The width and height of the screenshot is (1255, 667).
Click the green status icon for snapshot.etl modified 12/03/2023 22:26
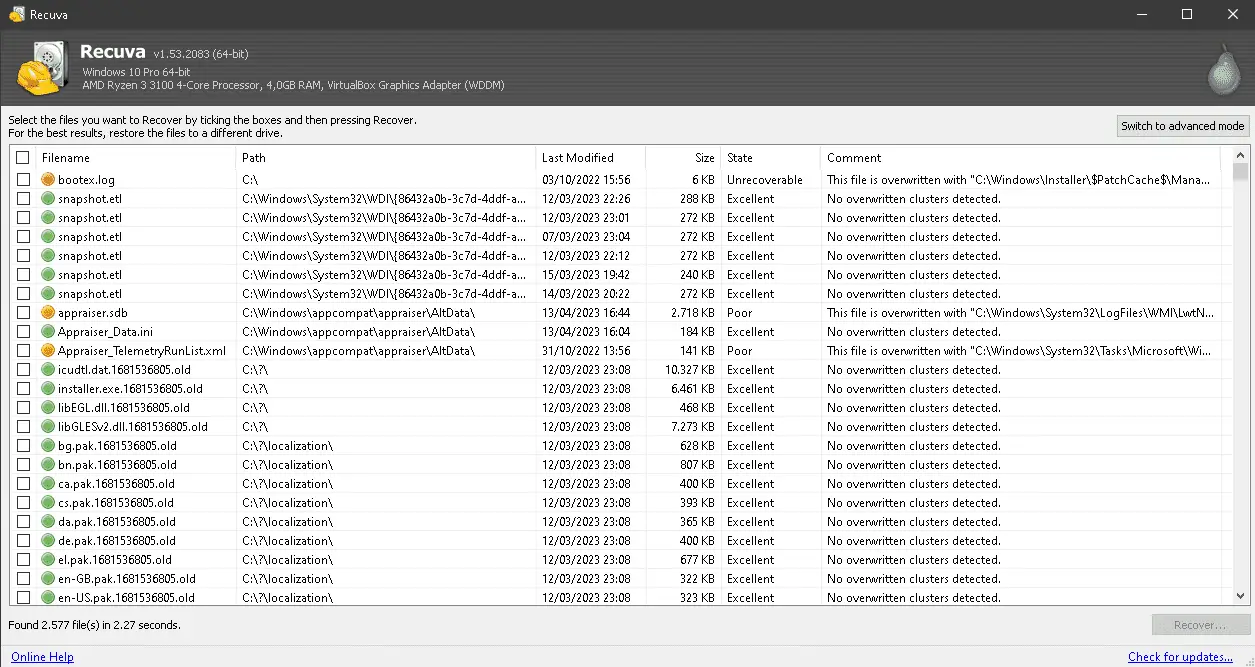48,199
